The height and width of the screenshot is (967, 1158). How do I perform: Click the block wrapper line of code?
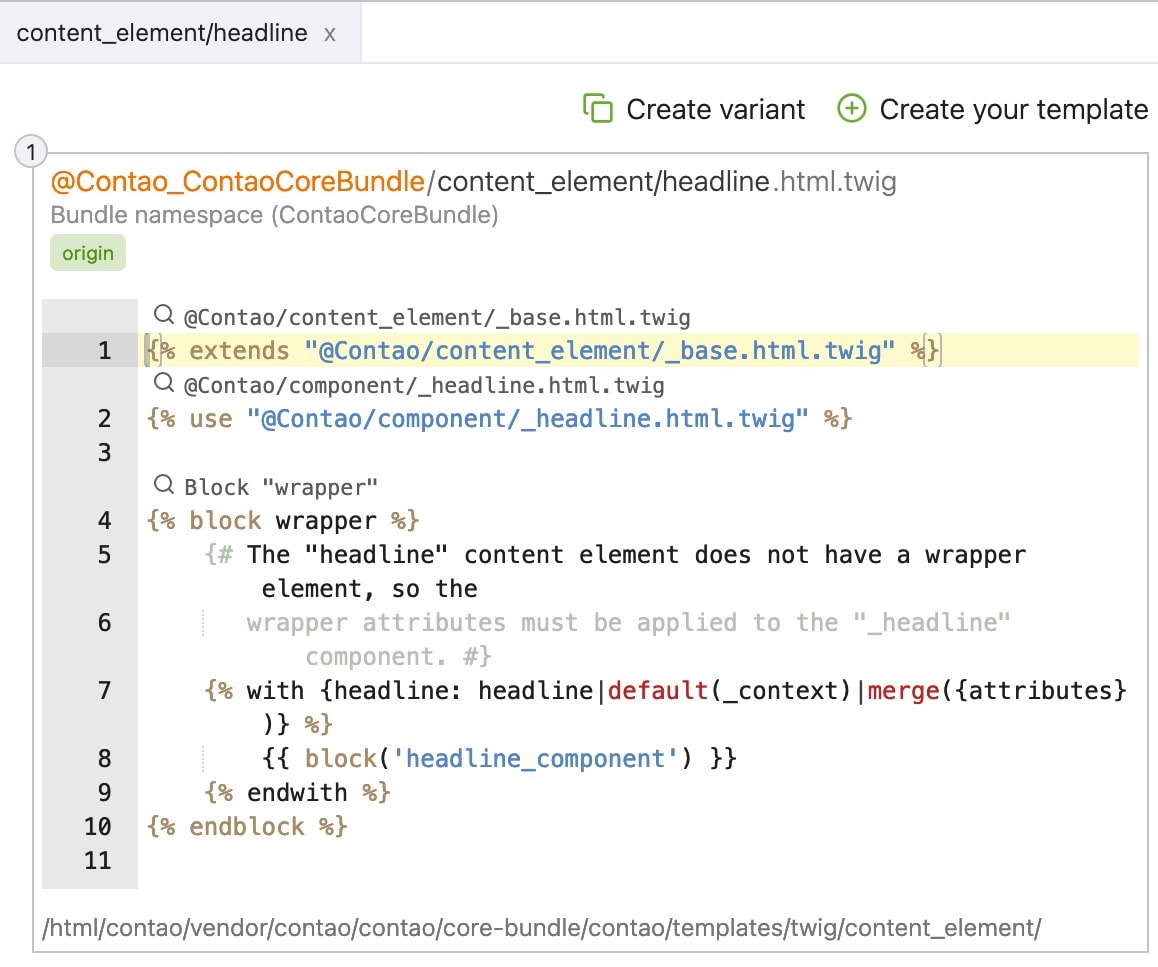click(283, 520)
